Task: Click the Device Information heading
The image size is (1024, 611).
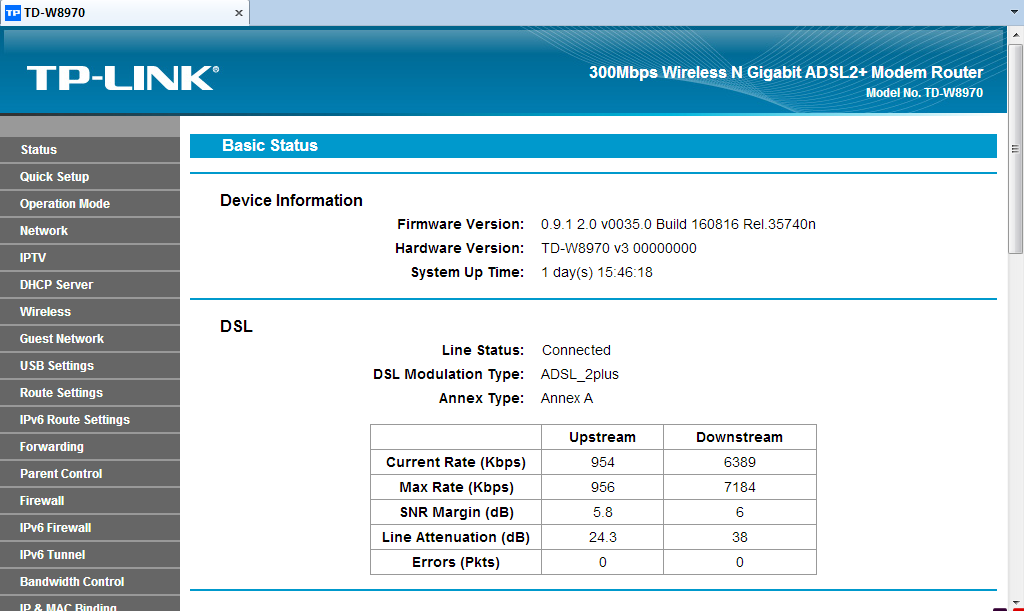Action: tap(291, 200)
